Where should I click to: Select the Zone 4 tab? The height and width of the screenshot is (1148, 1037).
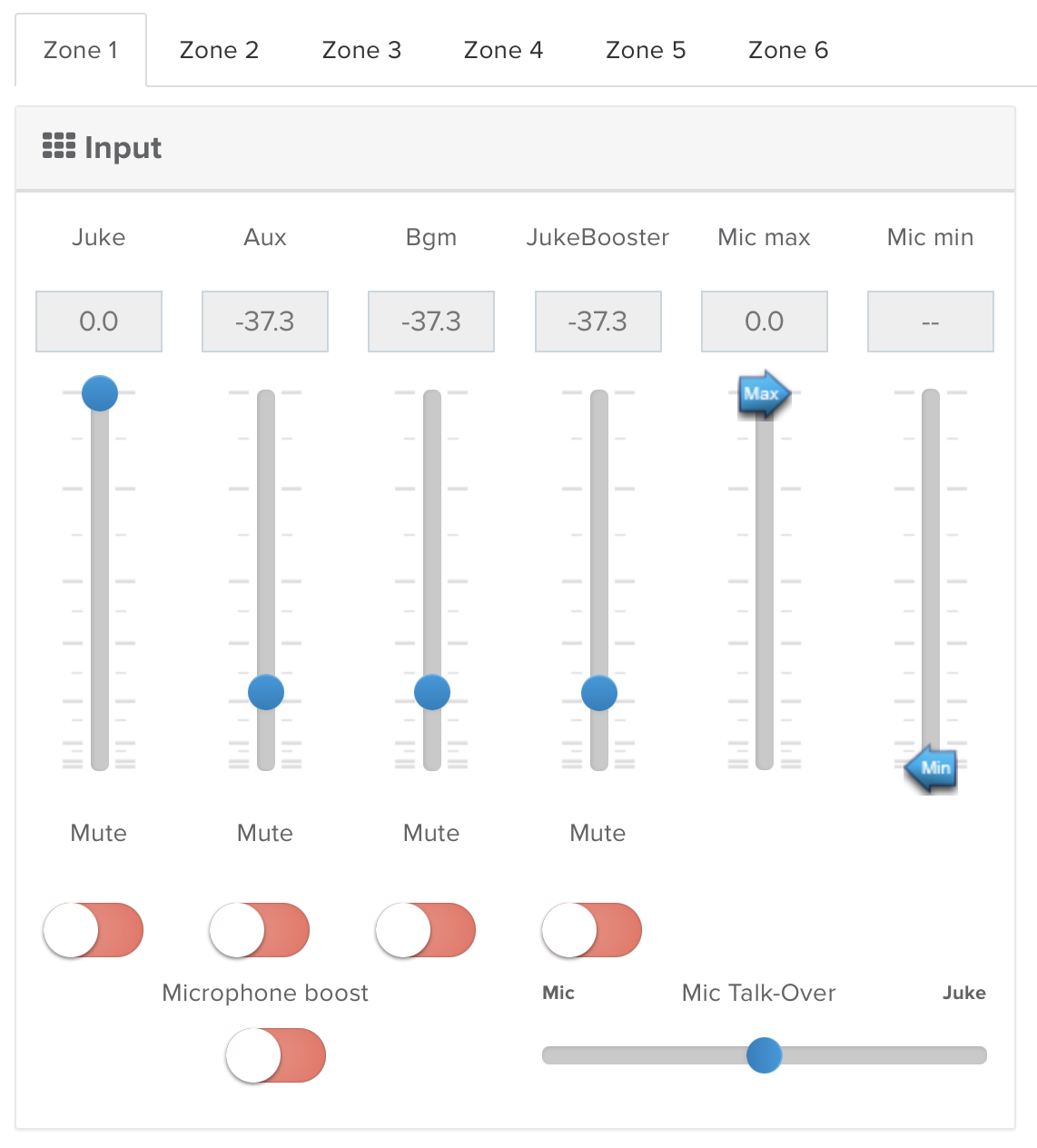tap(503, 50)
